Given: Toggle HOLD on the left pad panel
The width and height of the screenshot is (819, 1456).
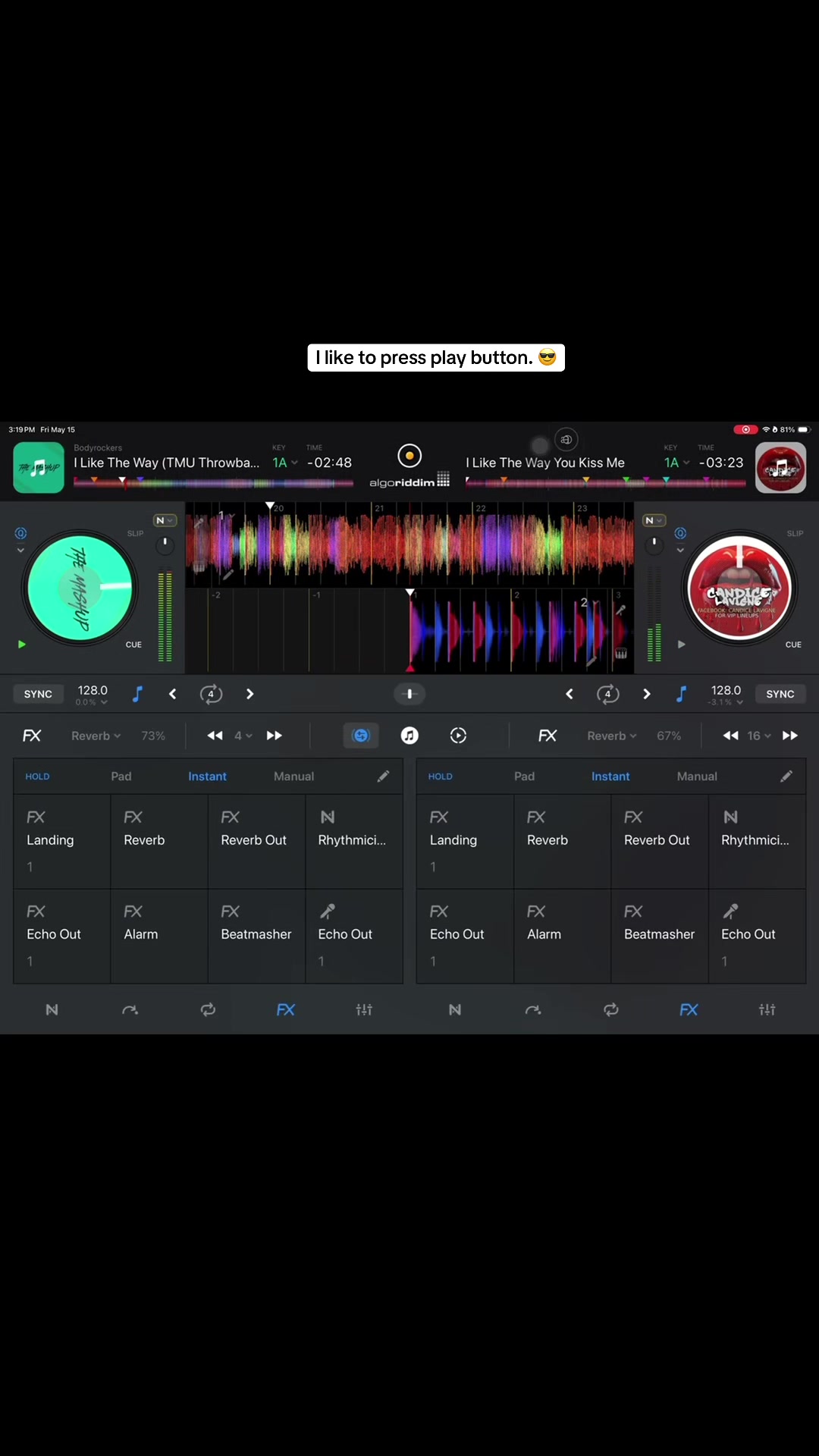Looking at the screenshot, I should pos(37,777).
